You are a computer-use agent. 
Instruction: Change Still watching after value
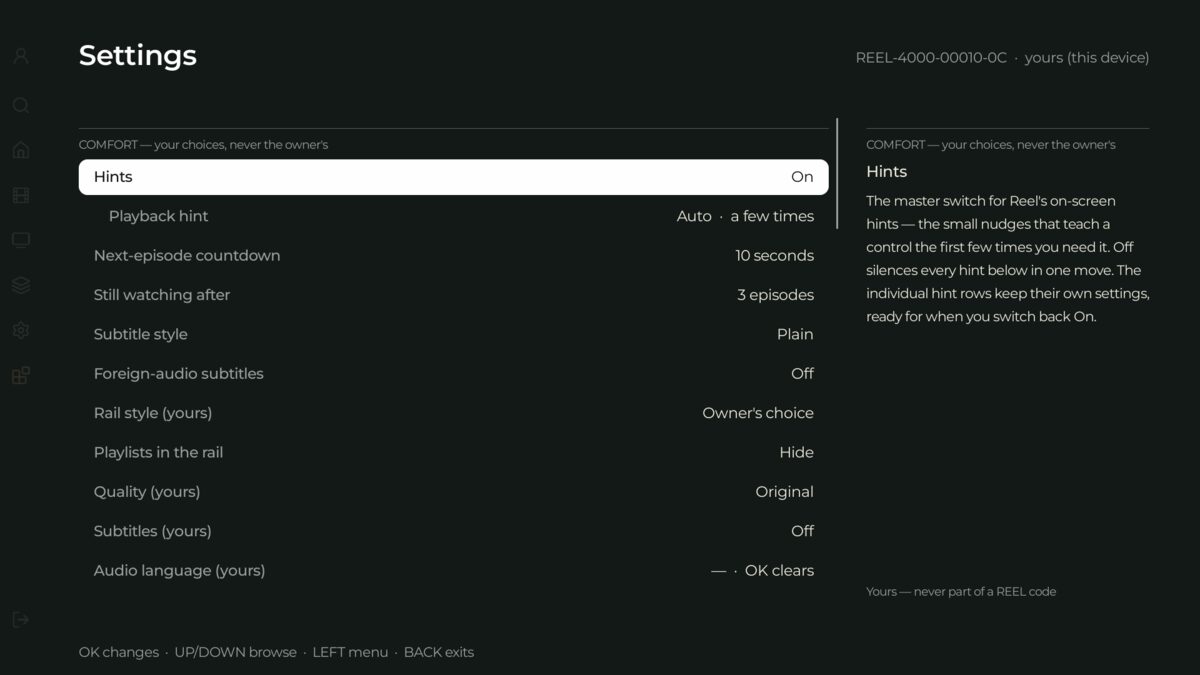point(453,295)
